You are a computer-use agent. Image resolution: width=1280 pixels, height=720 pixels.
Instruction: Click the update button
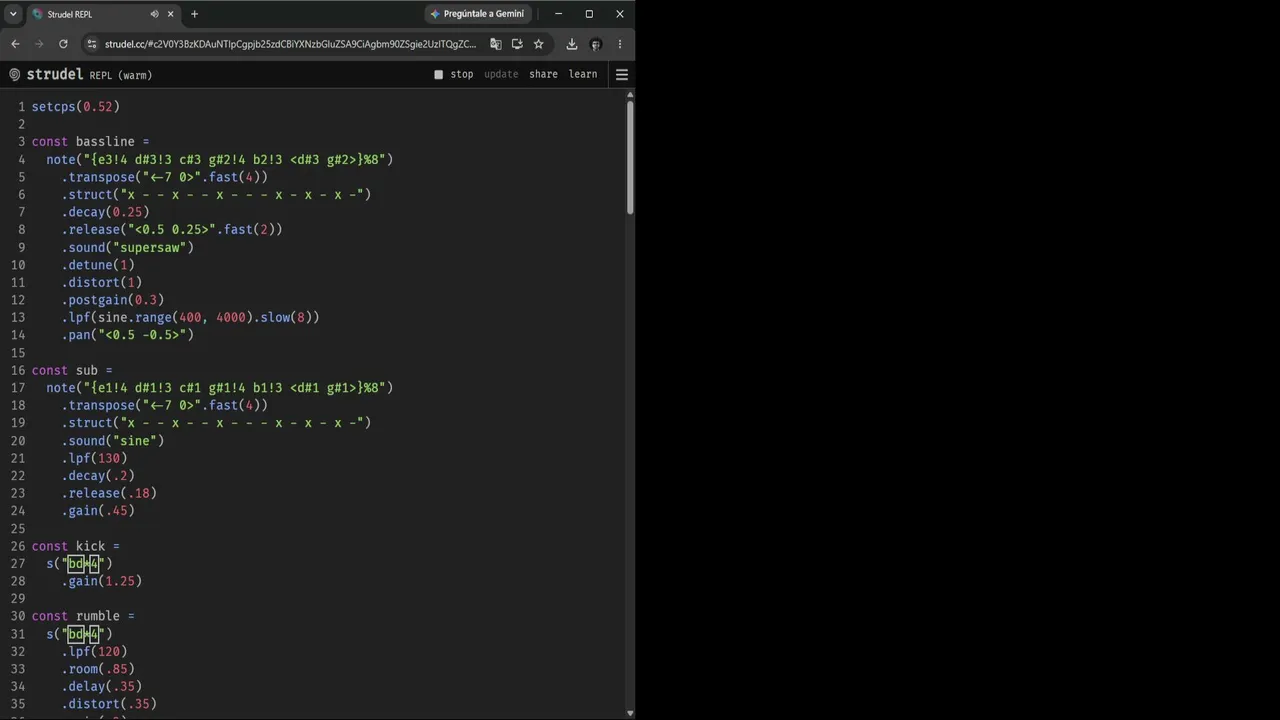coord(501,74)
